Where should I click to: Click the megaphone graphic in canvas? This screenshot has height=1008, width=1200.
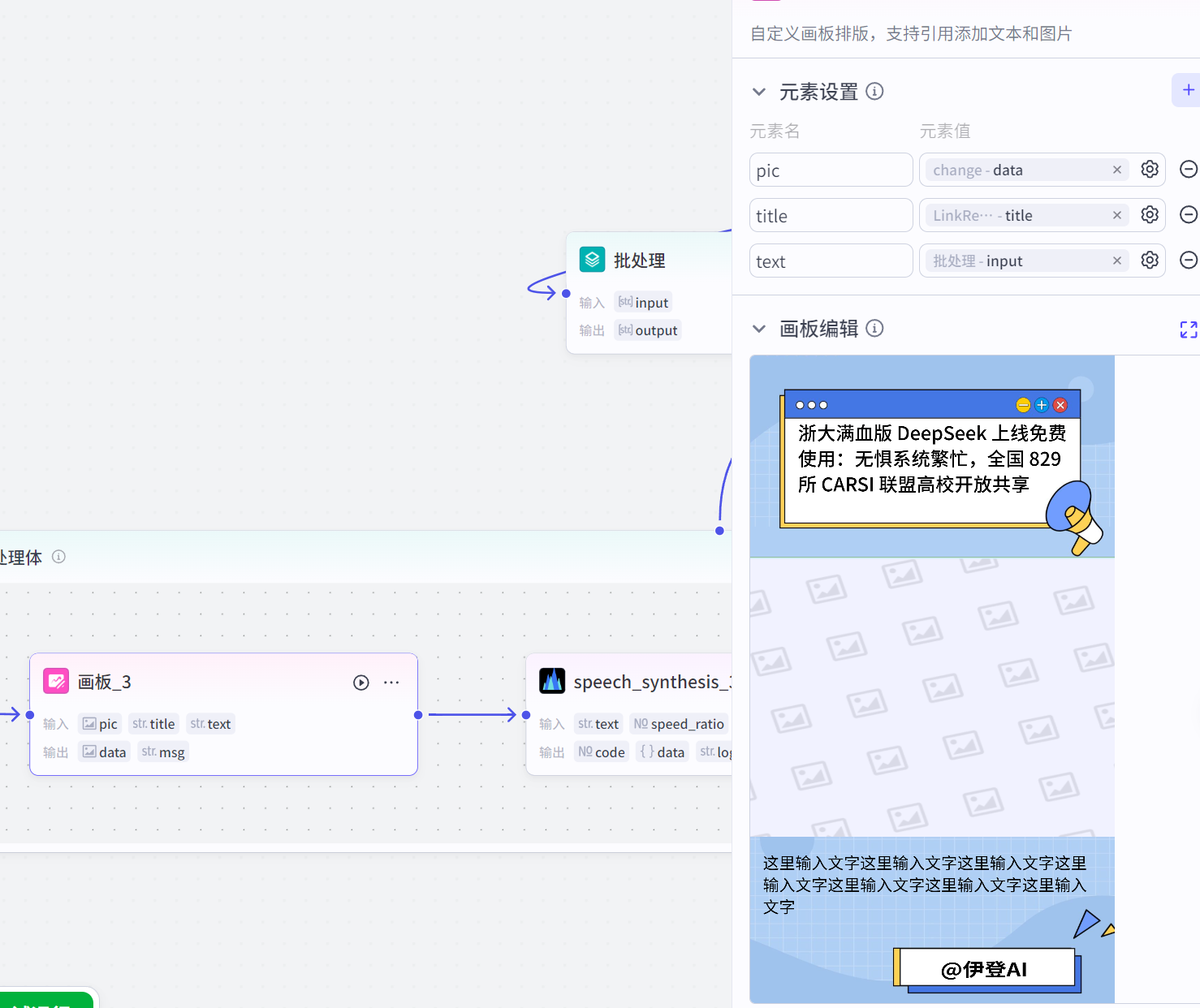click(x=1074, y=517)
